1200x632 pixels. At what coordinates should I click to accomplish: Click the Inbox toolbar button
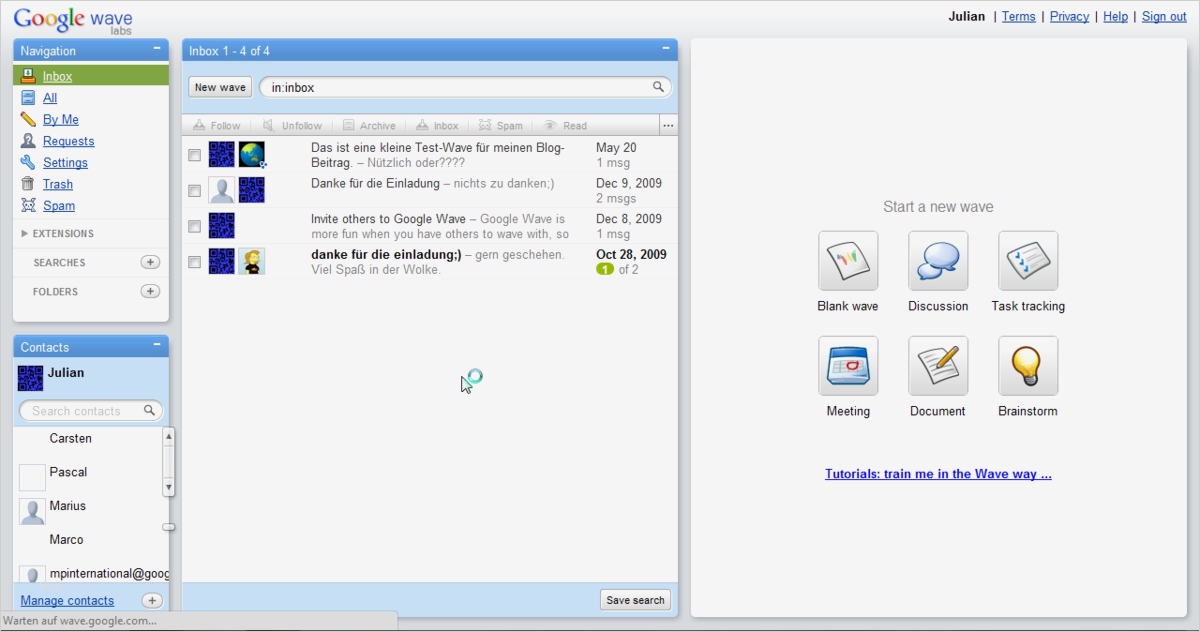(437, 126)
